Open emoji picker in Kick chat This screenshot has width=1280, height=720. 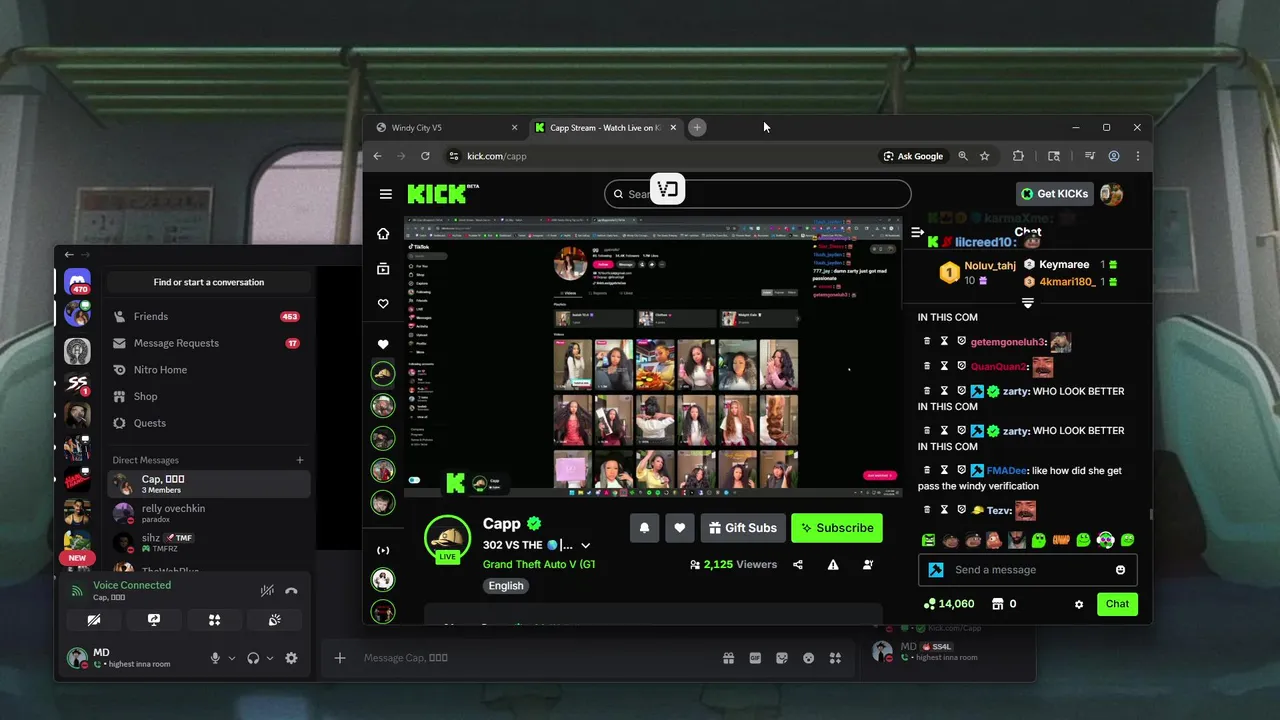(1120, 570)
